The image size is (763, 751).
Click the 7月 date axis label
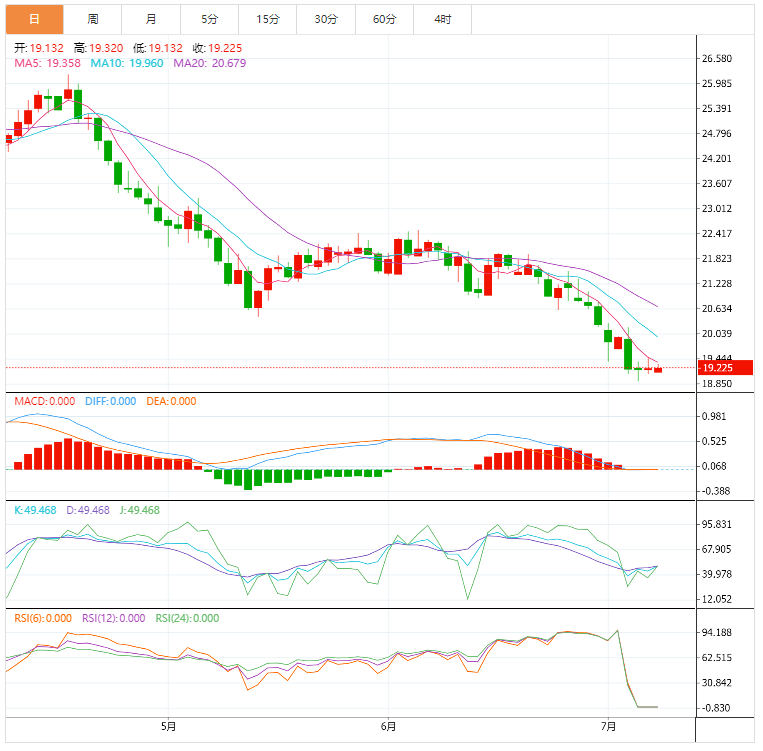click(608, 727)
